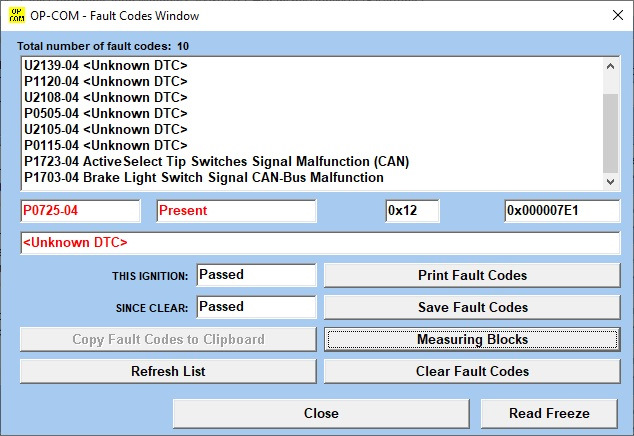Screen dimensions: 634x436
Task: Click the SINCE CLEAR label
Action: (152, 308)
